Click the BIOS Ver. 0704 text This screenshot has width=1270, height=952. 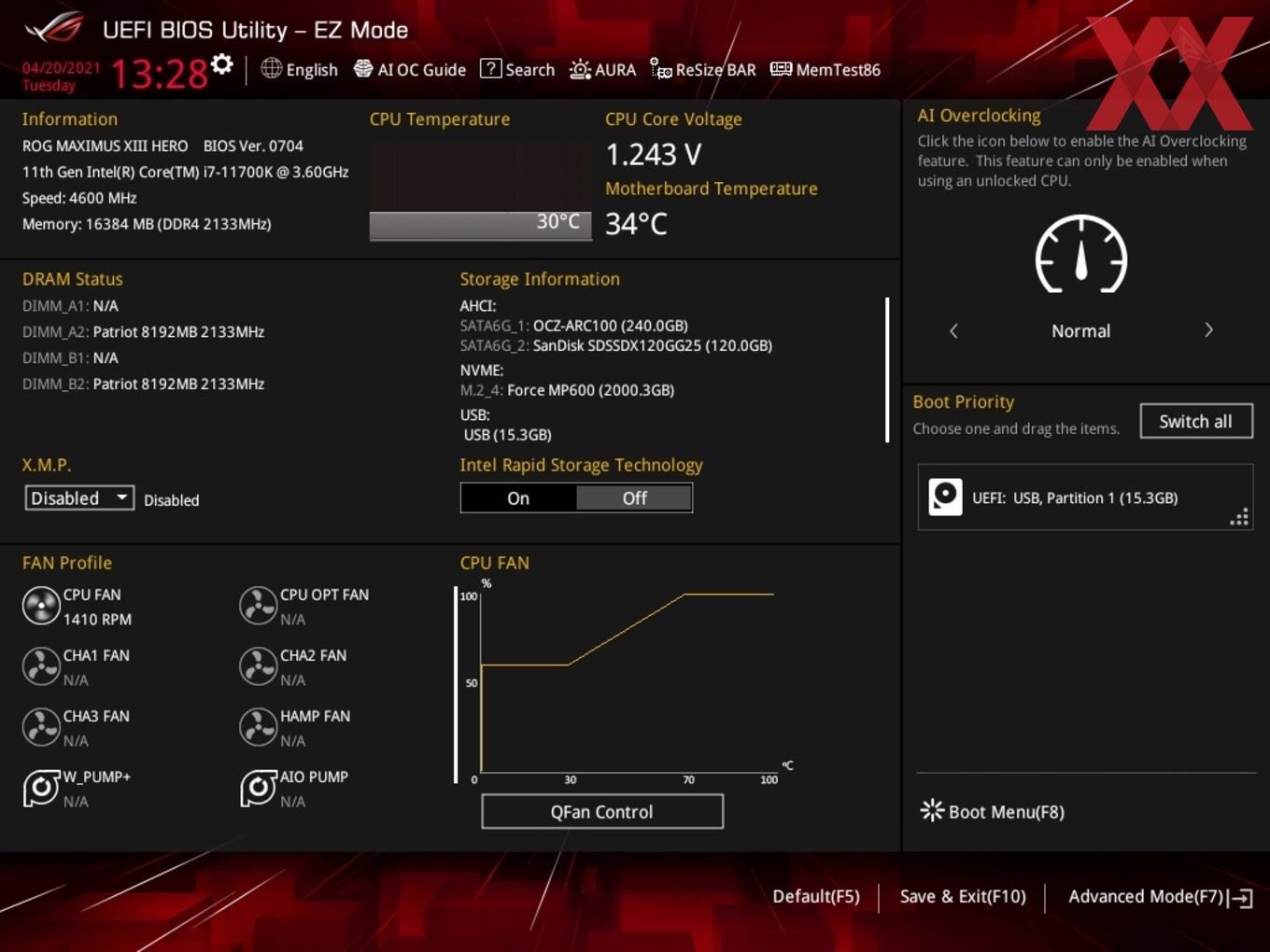point(253,147)
